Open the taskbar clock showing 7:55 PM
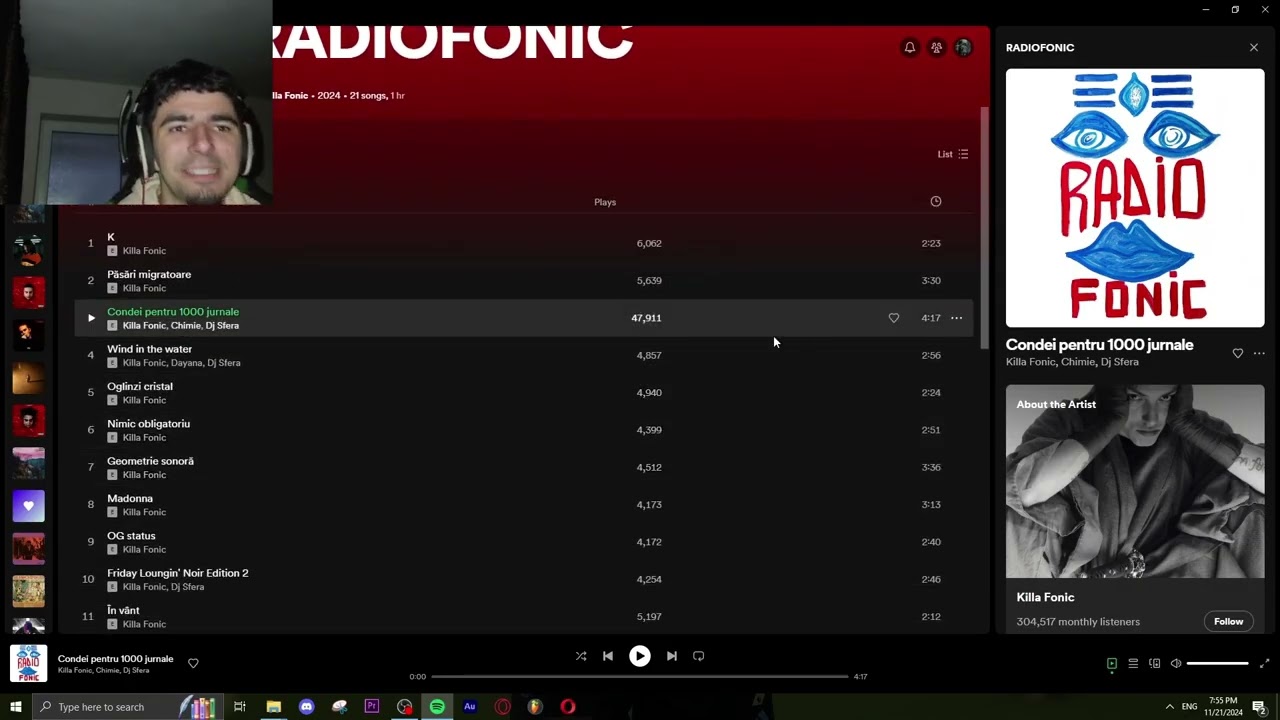Viewport: 1280px width, 720px height. coord(1223,707)
